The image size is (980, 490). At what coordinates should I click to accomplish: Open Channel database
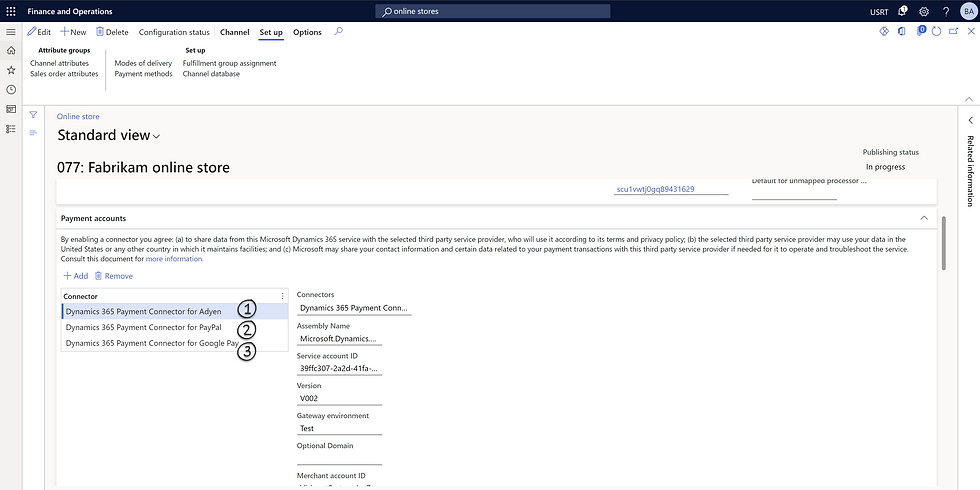[211, 74]
